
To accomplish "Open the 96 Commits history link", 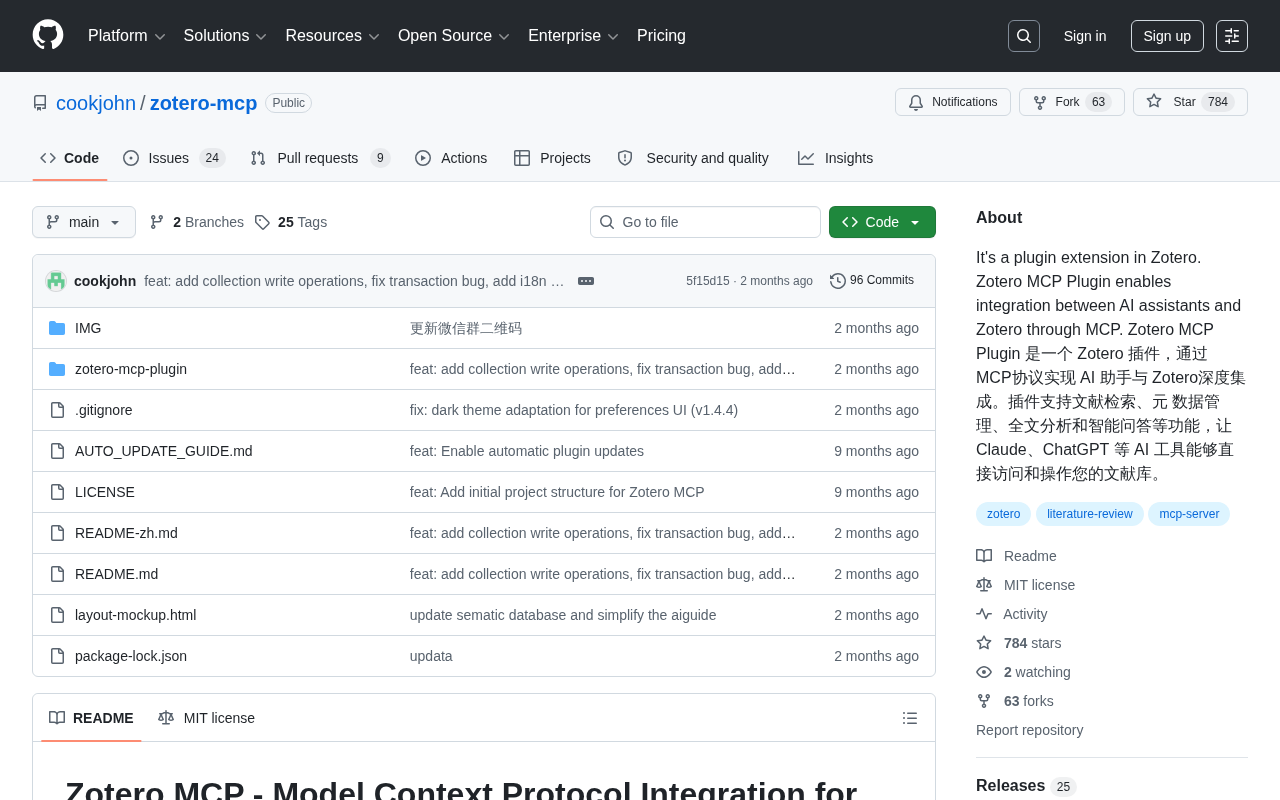I will 872,281.
